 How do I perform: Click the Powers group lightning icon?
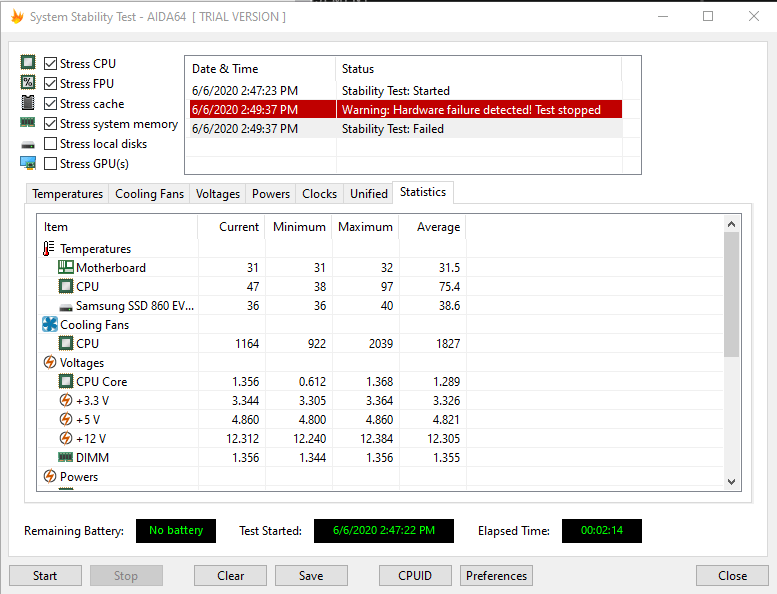point(50,476)
